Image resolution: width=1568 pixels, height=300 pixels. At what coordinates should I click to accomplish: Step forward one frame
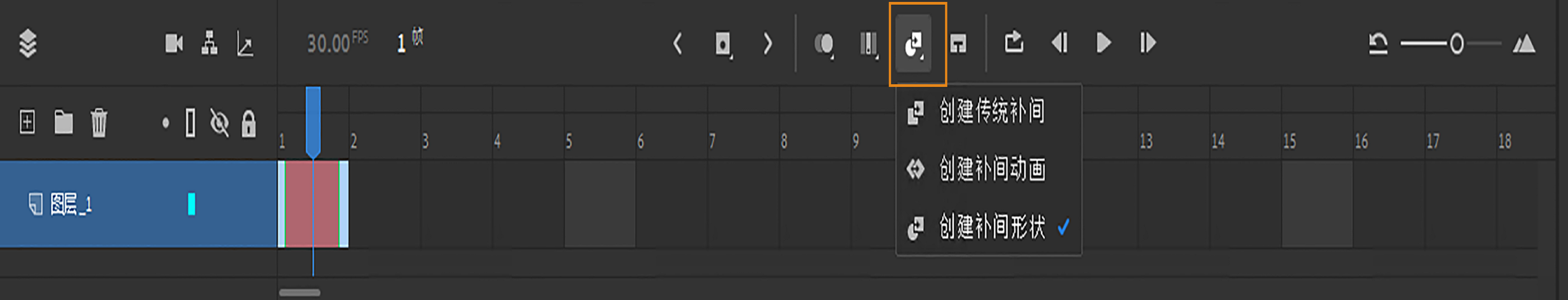pos(1147,43)
